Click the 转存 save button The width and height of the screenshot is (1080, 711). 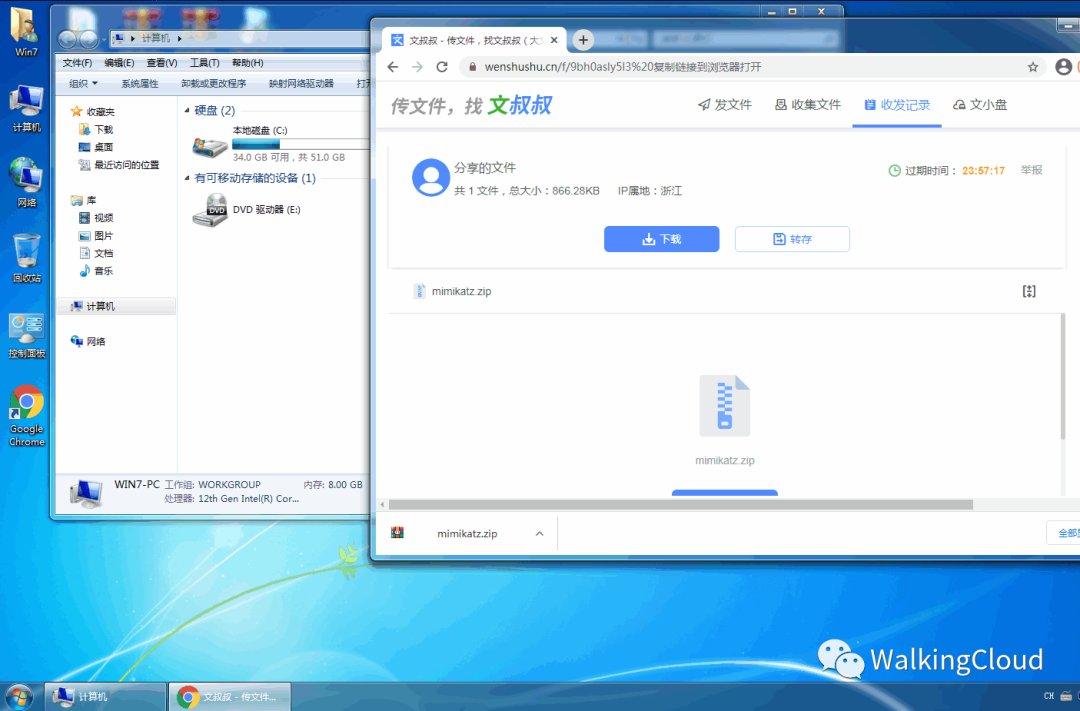tap(792, 239)
